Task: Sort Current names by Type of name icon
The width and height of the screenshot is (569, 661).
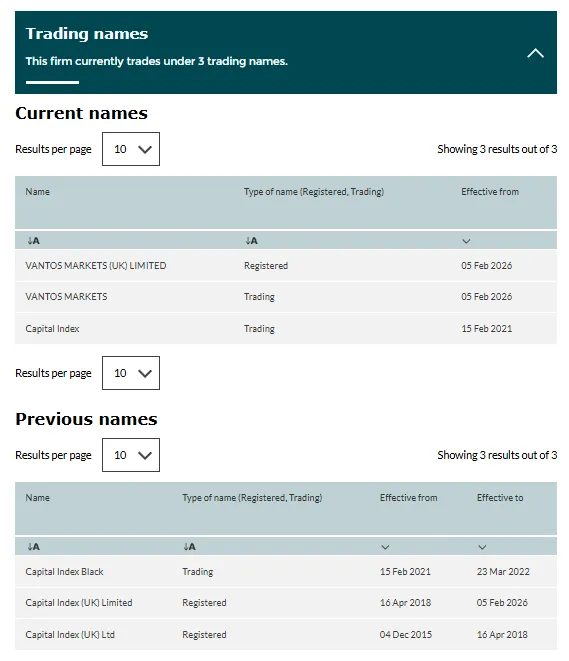Action: [x=251, y=241]
